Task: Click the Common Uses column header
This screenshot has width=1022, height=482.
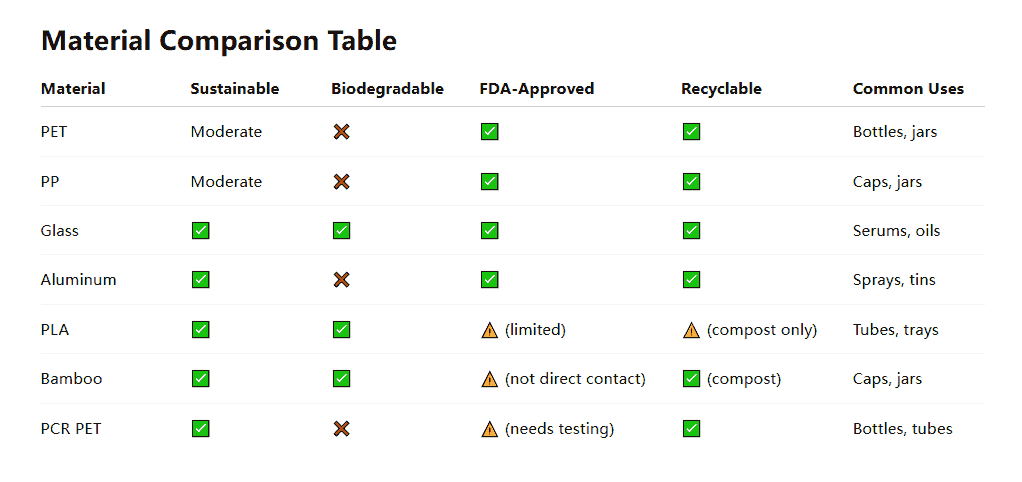Action: (x=908, y=89)
